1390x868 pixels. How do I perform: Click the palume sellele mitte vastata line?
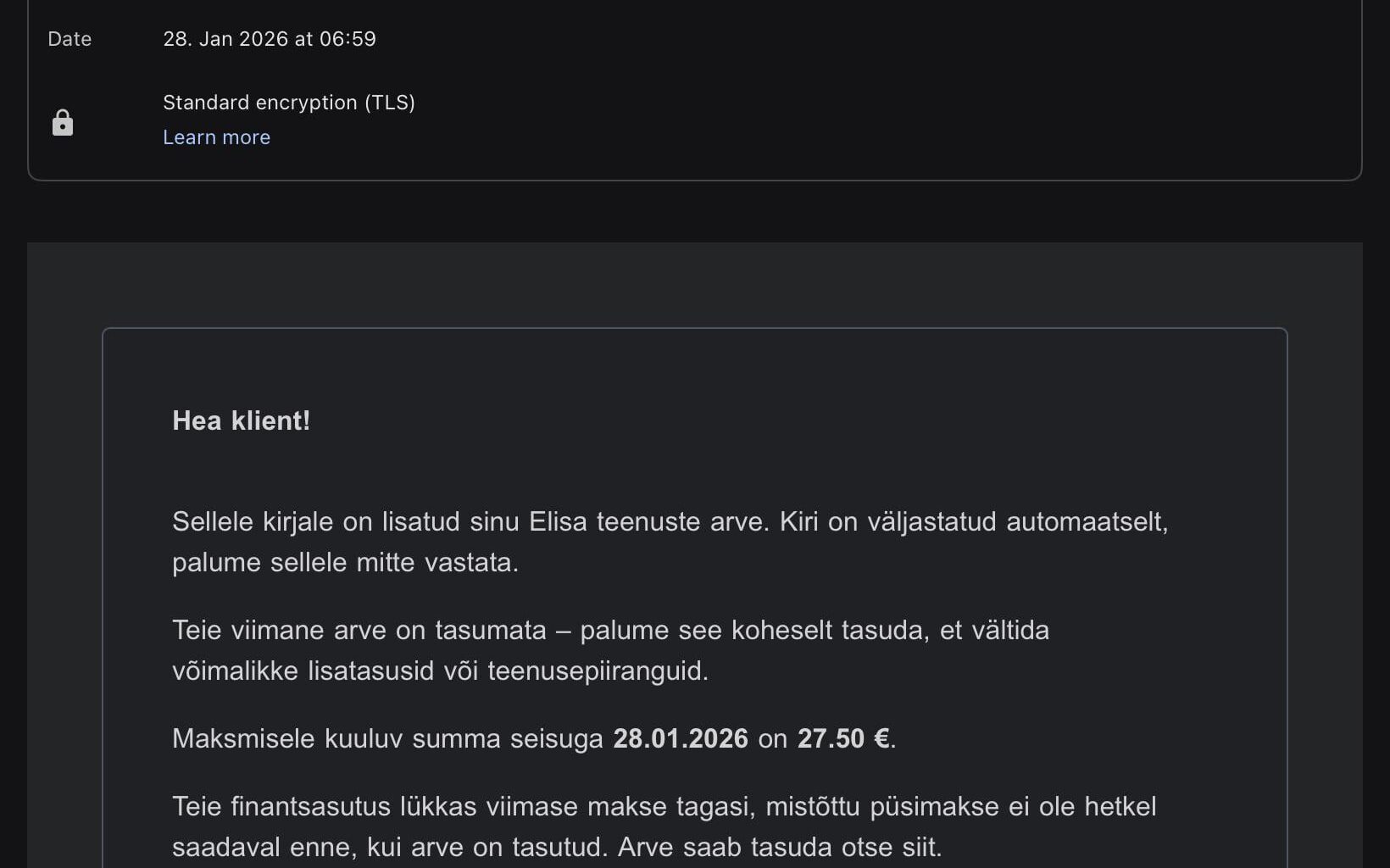(345, 562)
